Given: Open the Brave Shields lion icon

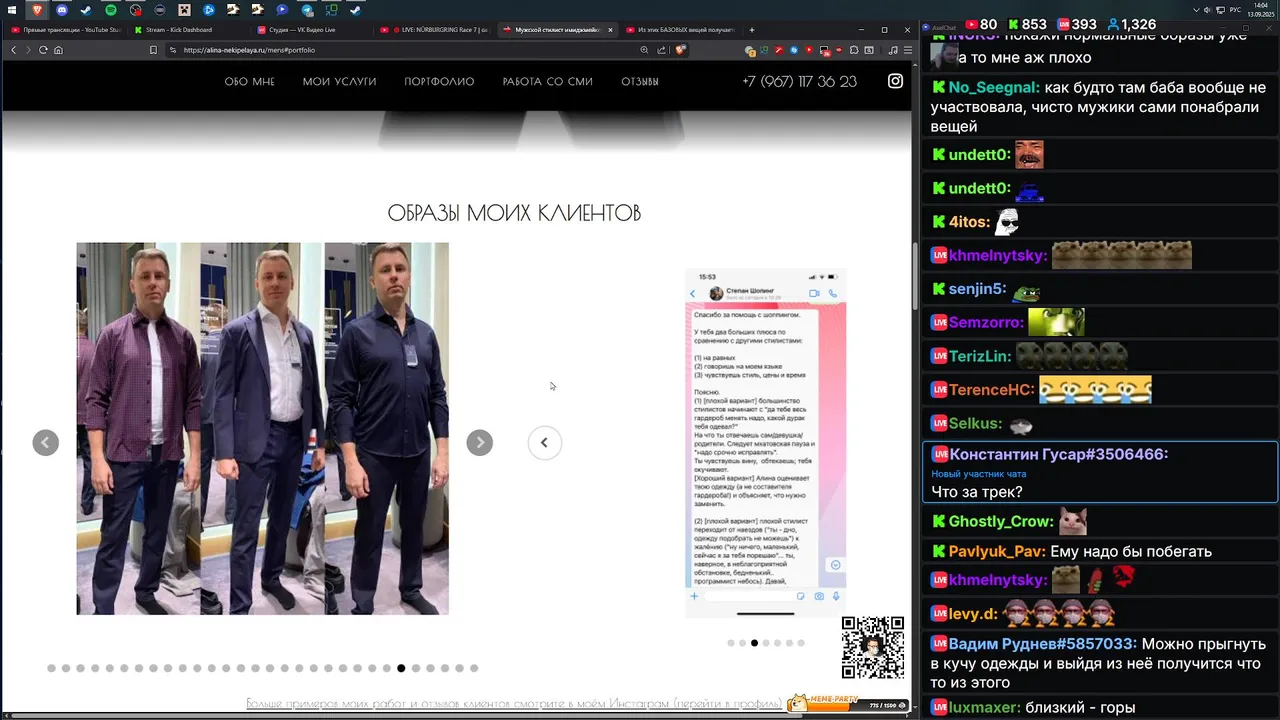Looking at the screenshot, I should point(681,49).
